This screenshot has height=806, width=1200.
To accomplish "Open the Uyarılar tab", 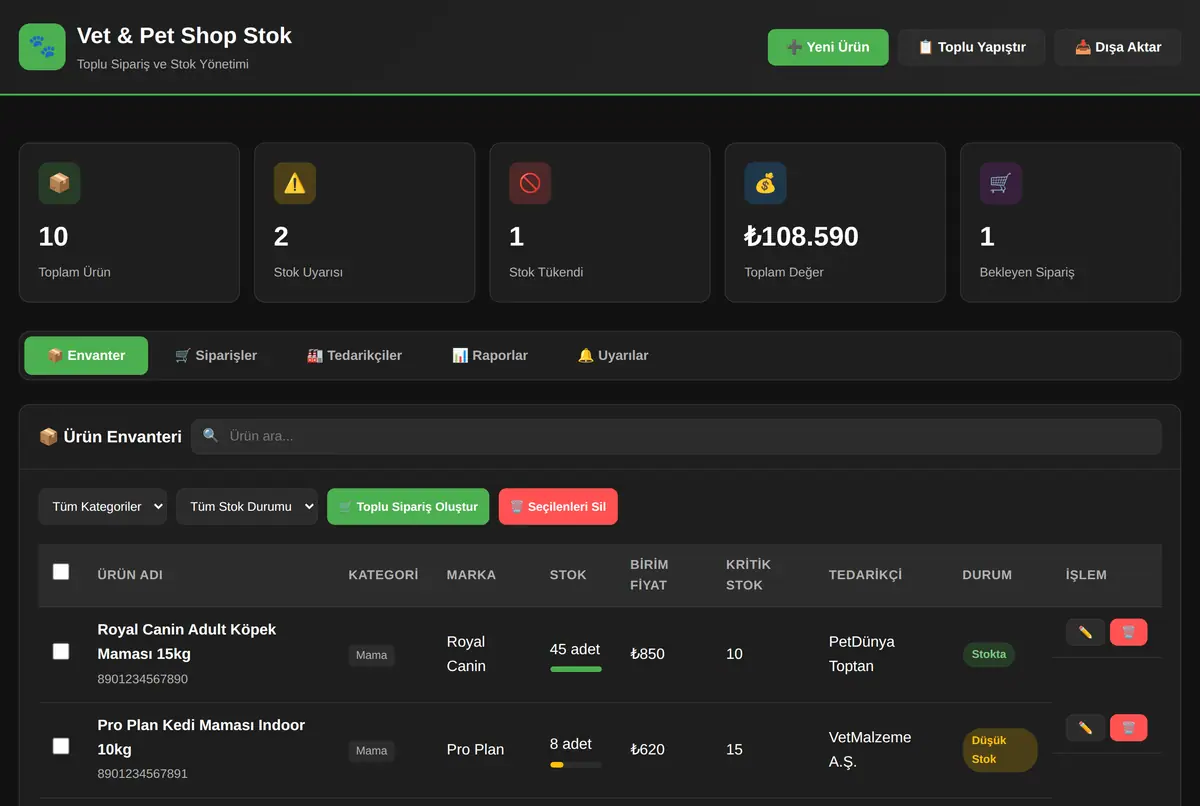I will [x=613, y=356].
